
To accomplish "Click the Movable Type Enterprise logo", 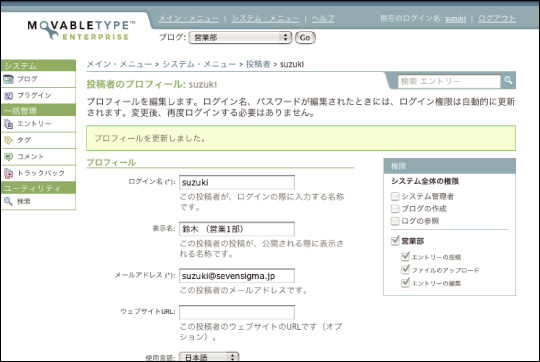I will tap(81, 30).
